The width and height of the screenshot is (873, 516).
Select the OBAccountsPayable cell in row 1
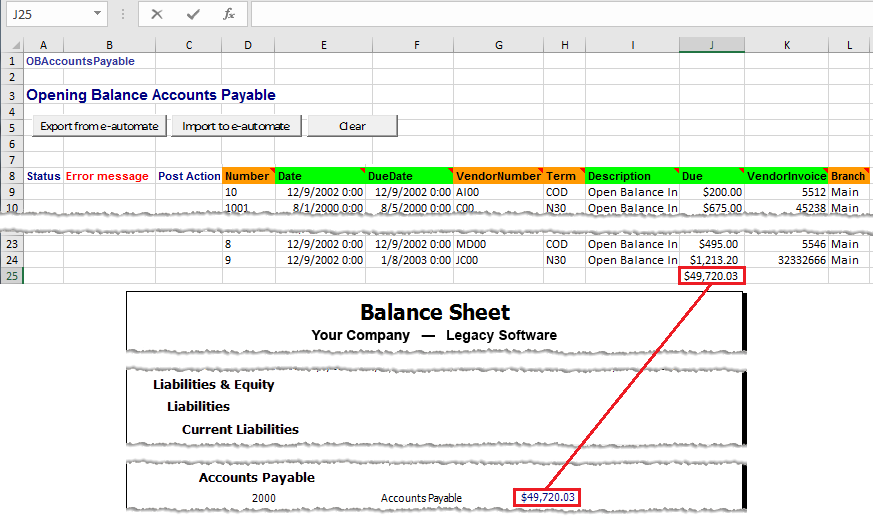[x=80, y=61]
